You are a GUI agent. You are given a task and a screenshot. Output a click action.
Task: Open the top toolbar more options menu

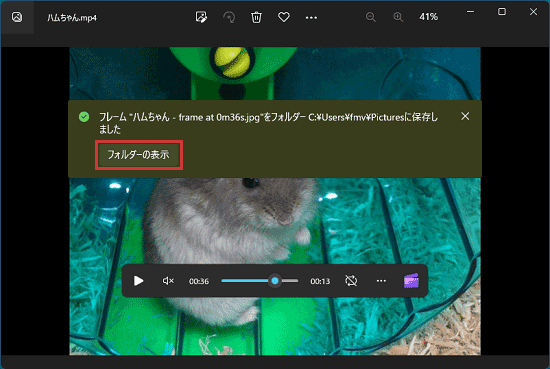(x=311, y=17)
